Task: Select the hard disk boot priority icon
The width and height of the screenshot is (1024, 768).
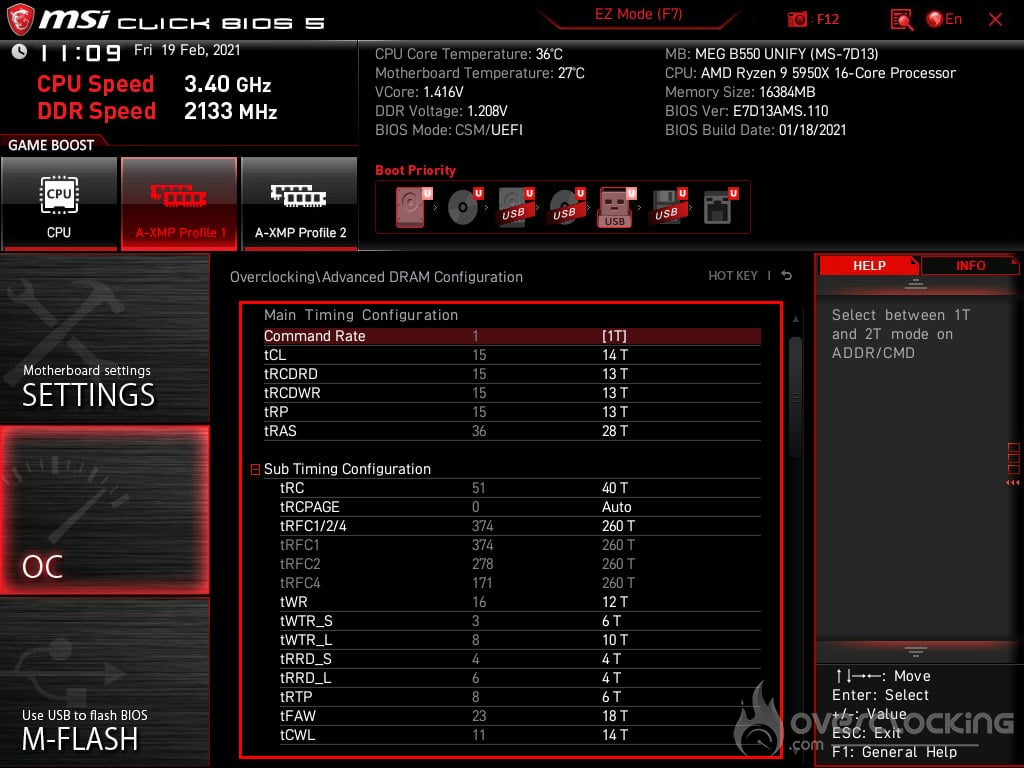Action: pos(413,206)
